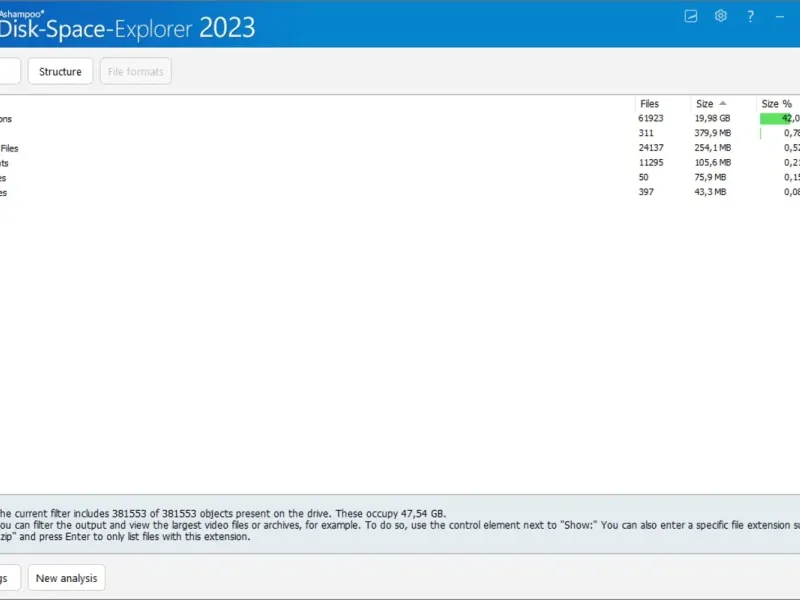Select the 254,1 MB size value
800x600 pixels.
712,148
